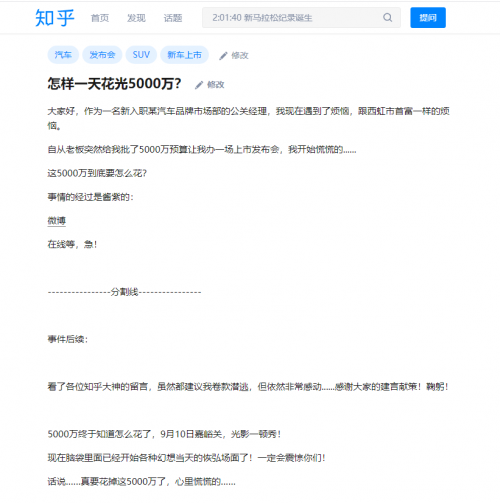
Task: Click the line starting 现在脑袋里面已经开始
Action: click(186, 458)
